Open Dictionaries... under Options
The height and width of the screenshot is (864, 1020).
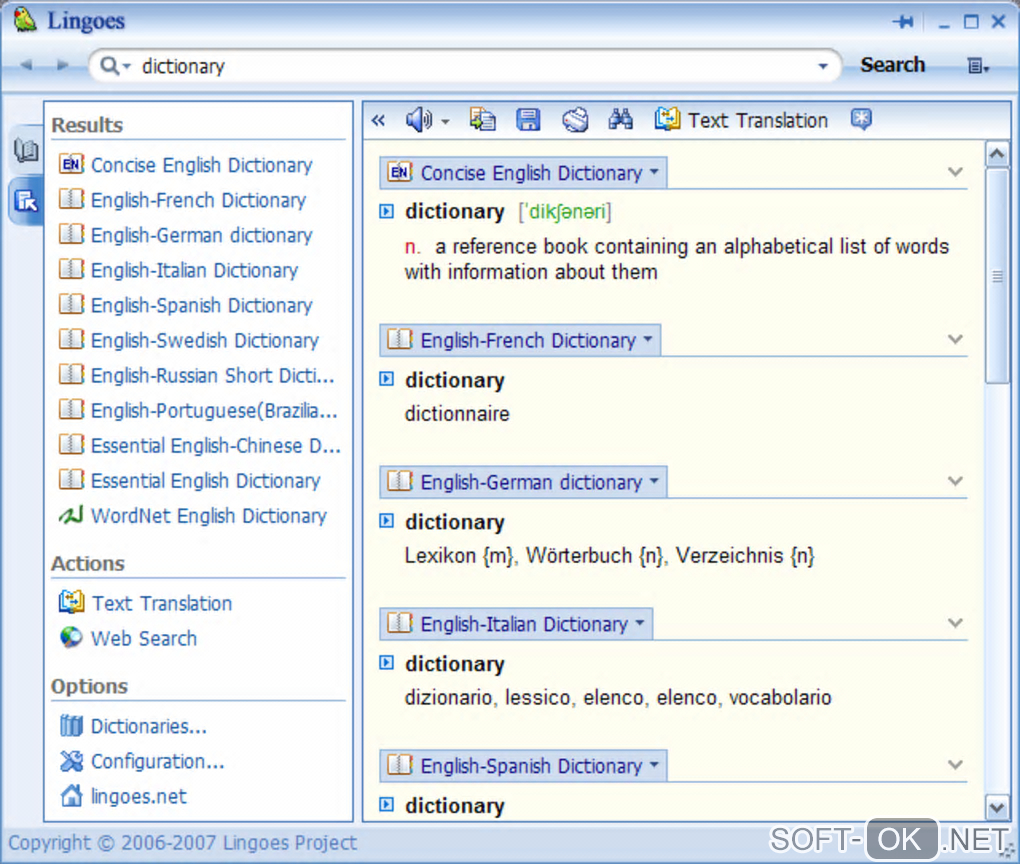133,726
